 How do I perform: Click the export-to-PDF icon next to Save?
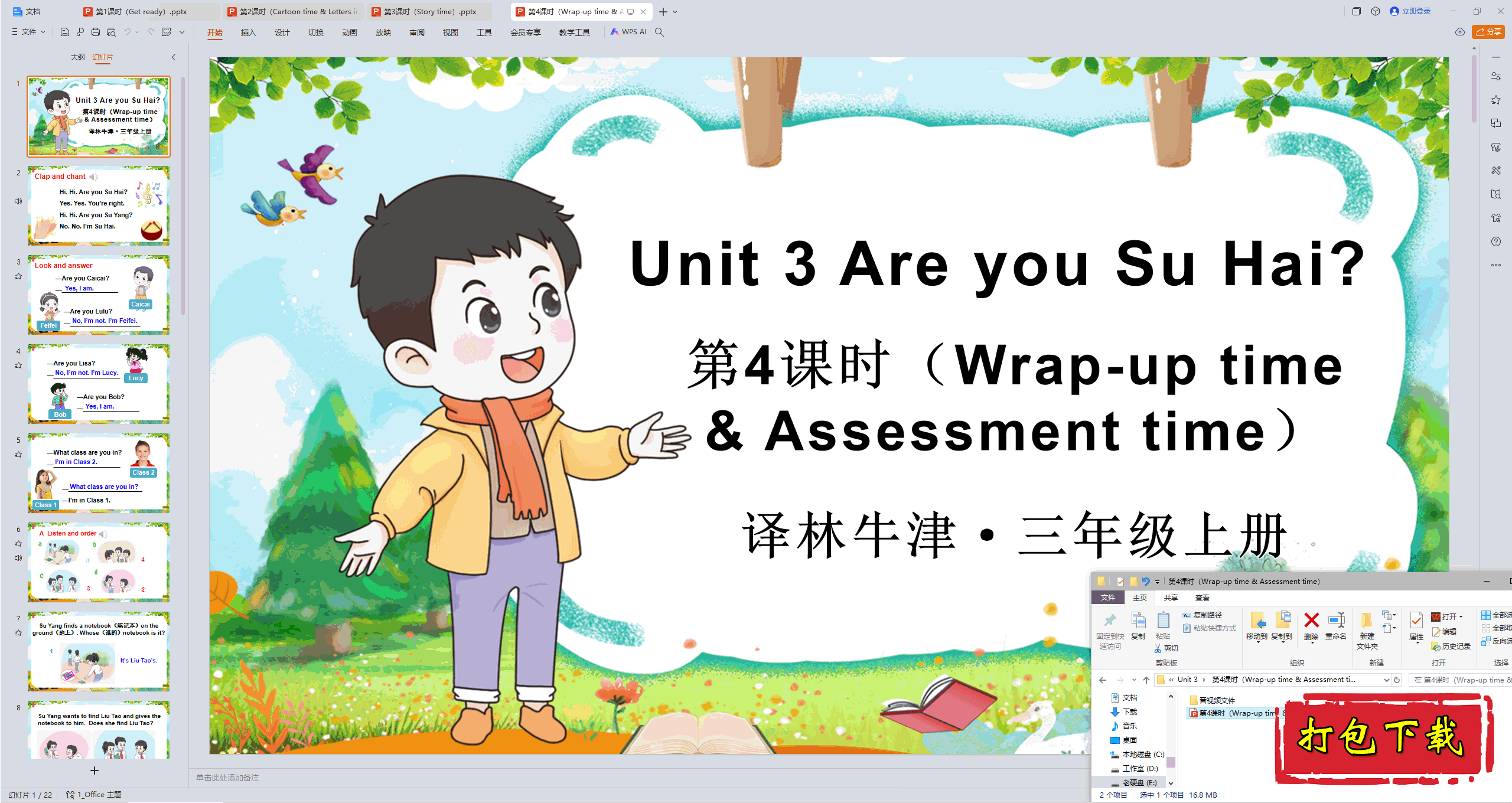pos(80,32)
